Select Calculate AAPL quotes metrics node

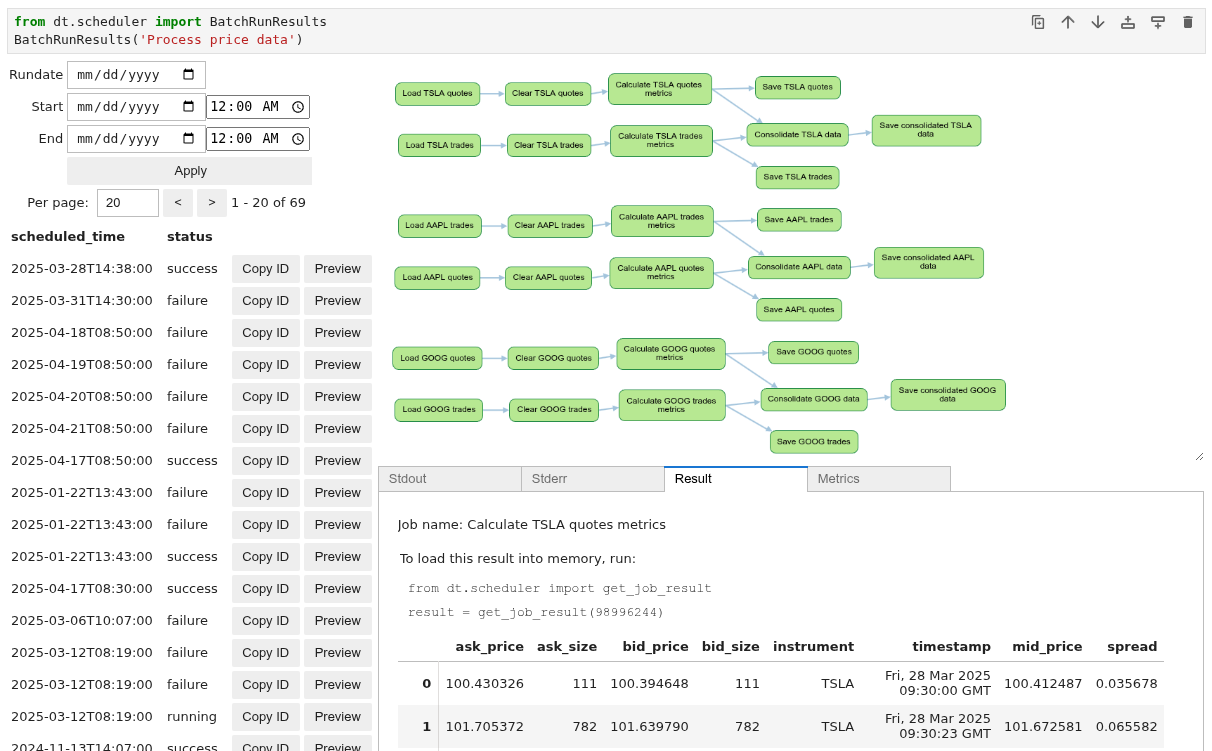pos(661,273)
